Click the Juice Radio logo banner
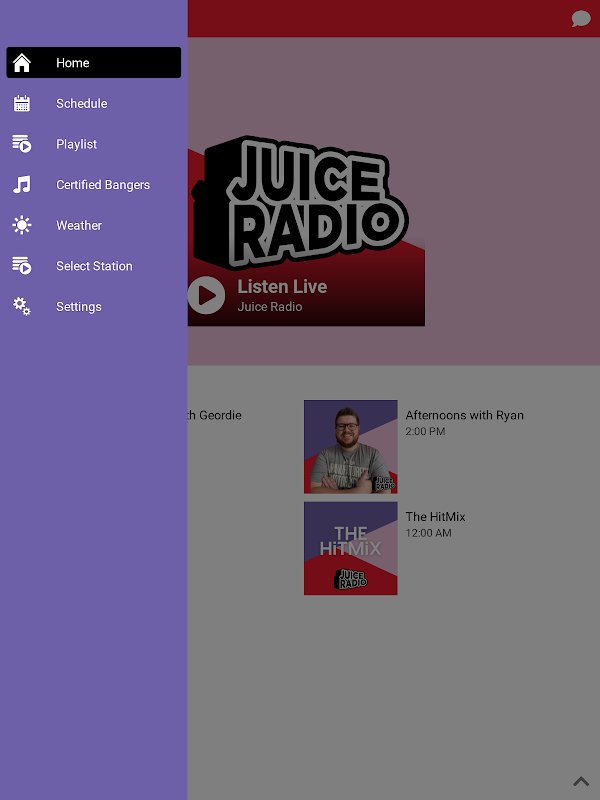 pyautogui.click(x=306, y=204)
